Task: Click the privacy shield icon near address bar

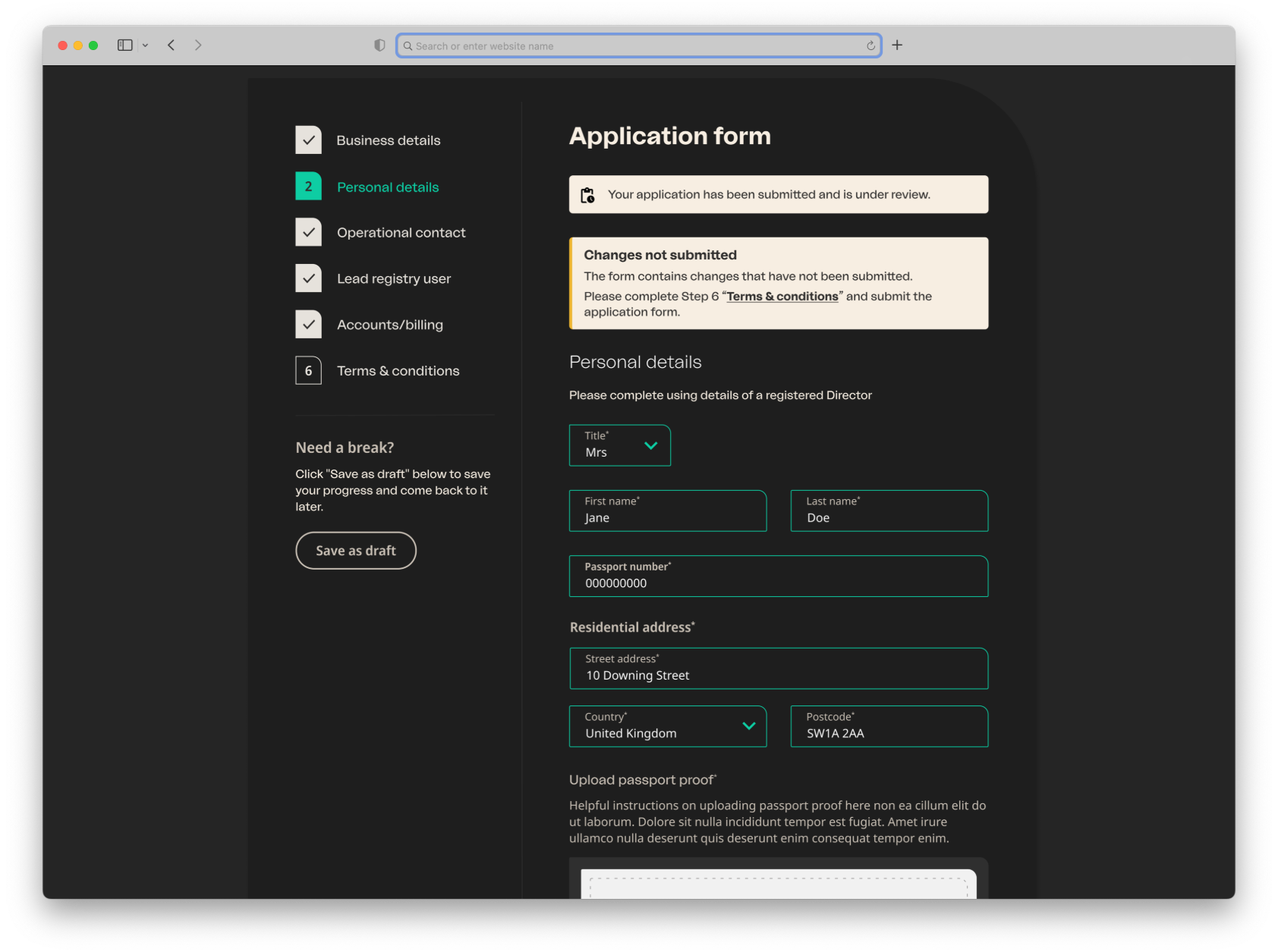Action: pyautogui.click(x=379, y=46)
